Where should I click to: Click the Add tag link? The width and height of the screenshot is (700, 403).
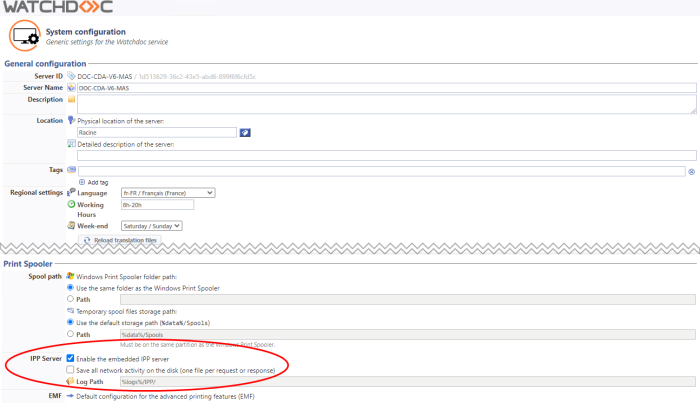point(97,182)
